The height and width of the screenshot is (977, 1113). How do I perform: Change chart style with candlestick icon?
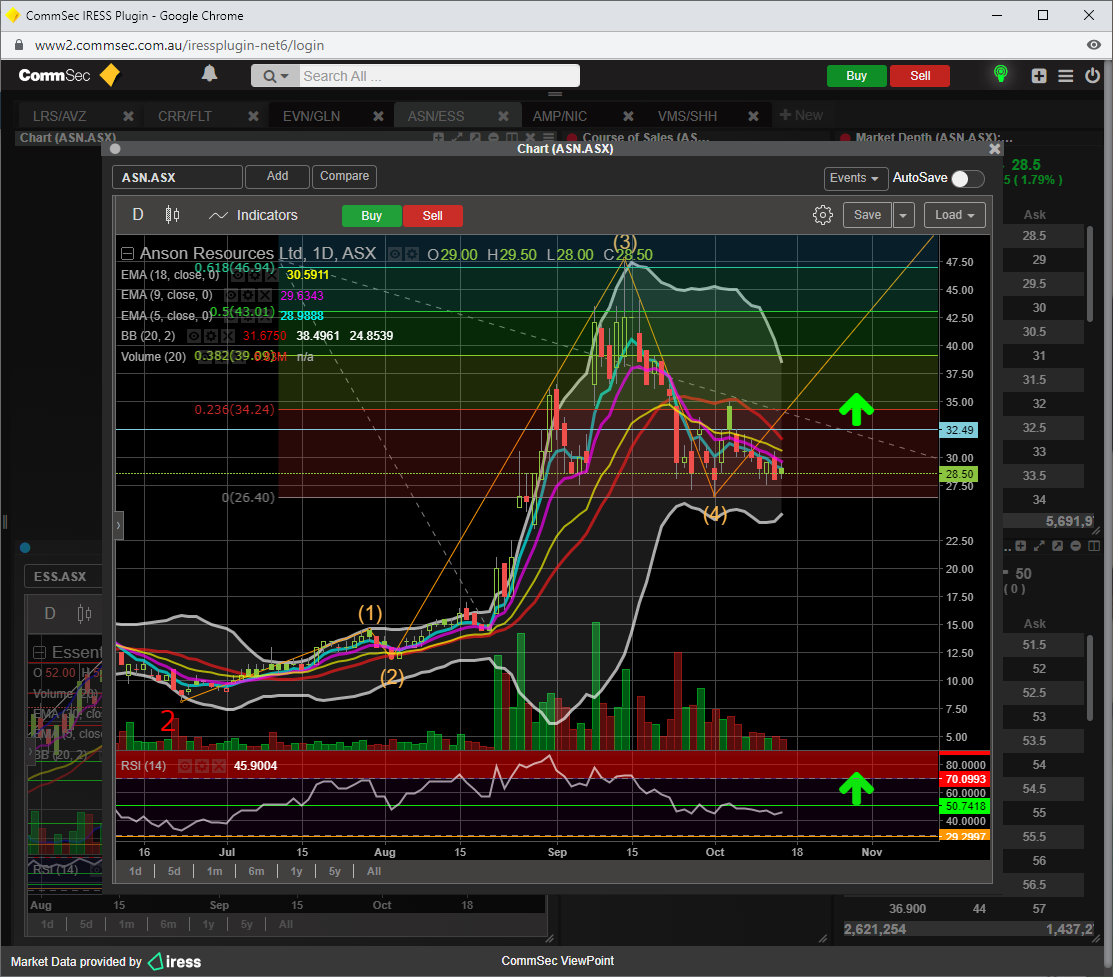pyautogui.click(x=172, y=215)
